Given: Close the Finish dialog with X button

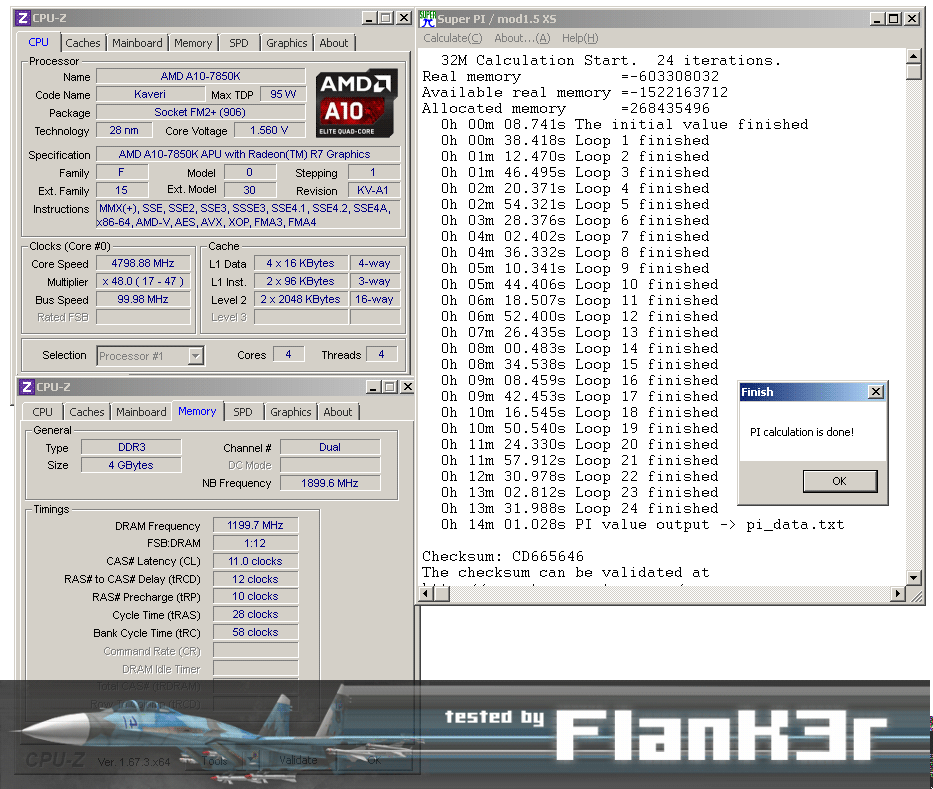Looking at the screenshot, I should (875, 392).
